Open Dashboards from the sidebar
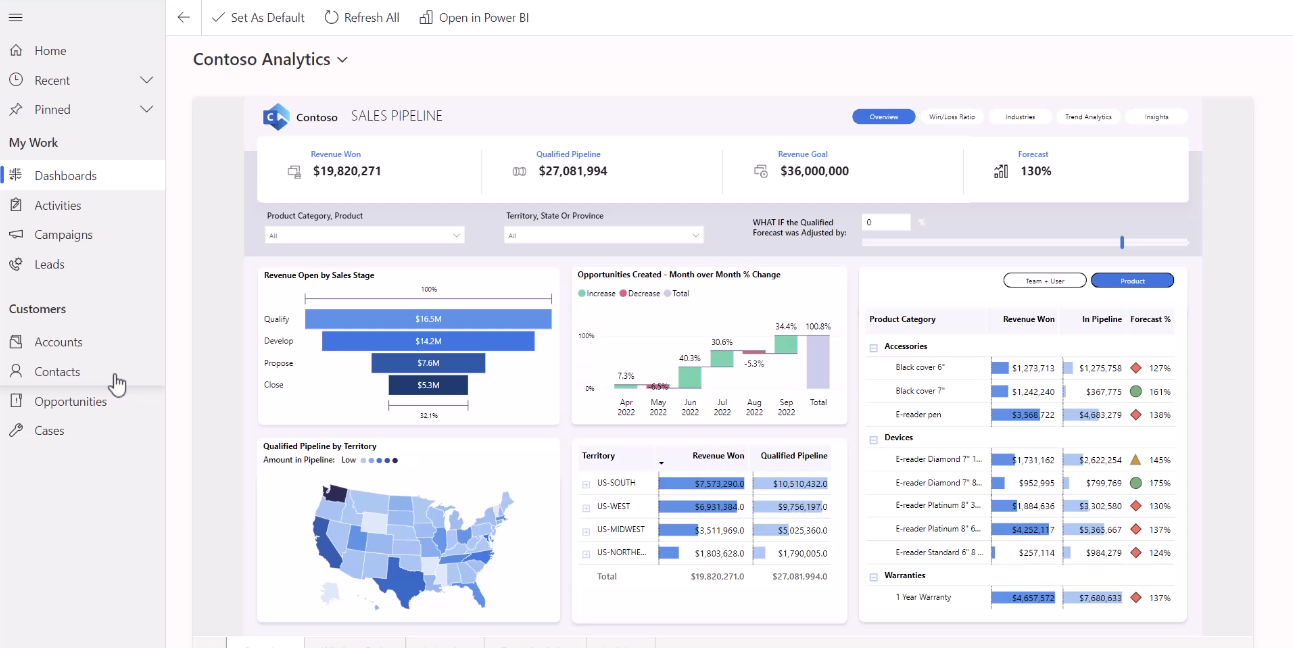The height and width of the screenshot is (648, 1293). click(x=65, y=176)
